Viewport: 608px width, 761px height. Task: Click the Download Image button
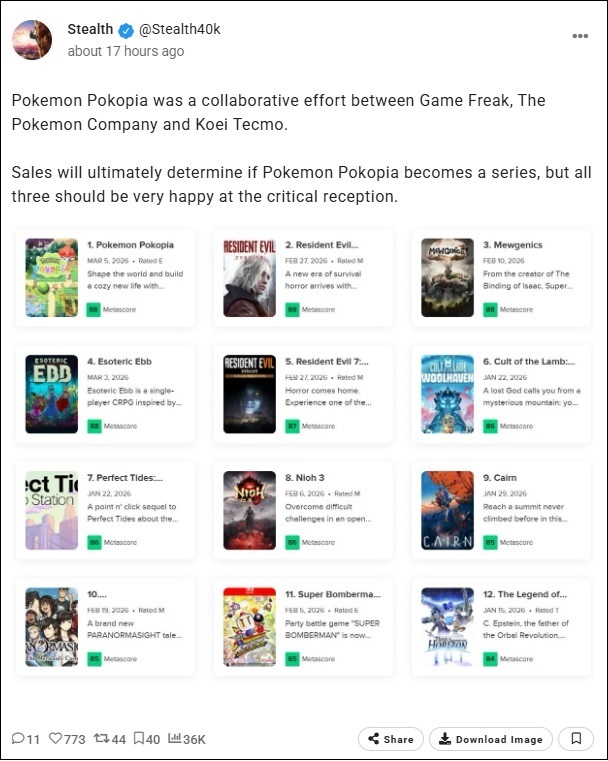tap(490, 739)
